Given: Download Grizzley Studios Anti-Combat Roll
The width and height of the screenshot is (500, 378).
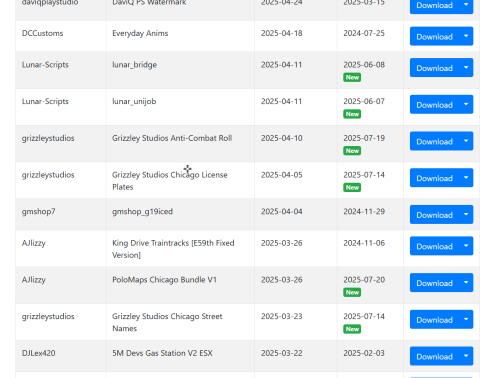Looking at the screenshot, I should click(x=434, y=141).
